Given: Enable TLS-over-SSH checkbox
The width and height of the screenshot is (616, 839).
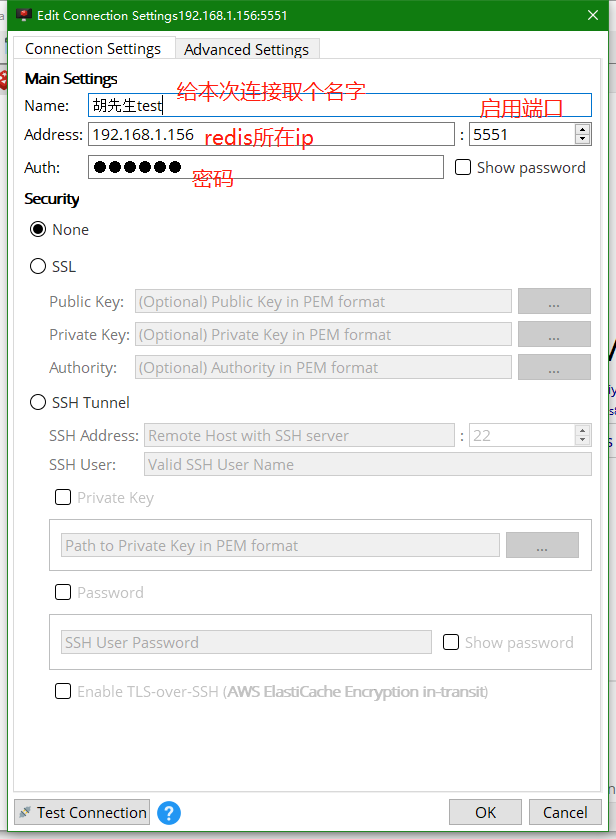Looking at the screenshot, I should (63, 691).
